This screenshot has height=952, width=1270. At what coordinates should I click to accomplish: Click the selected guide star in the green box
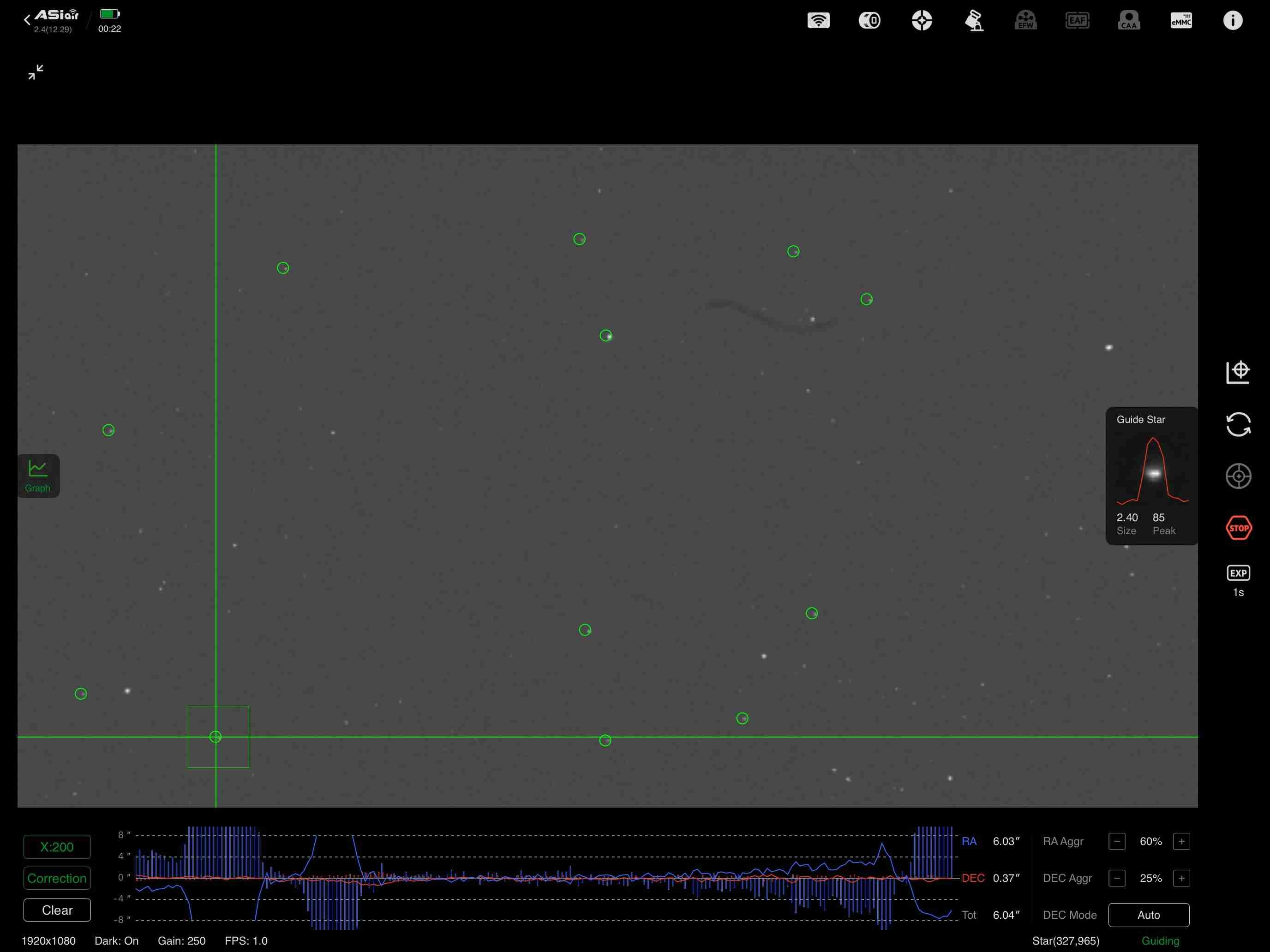216,737
